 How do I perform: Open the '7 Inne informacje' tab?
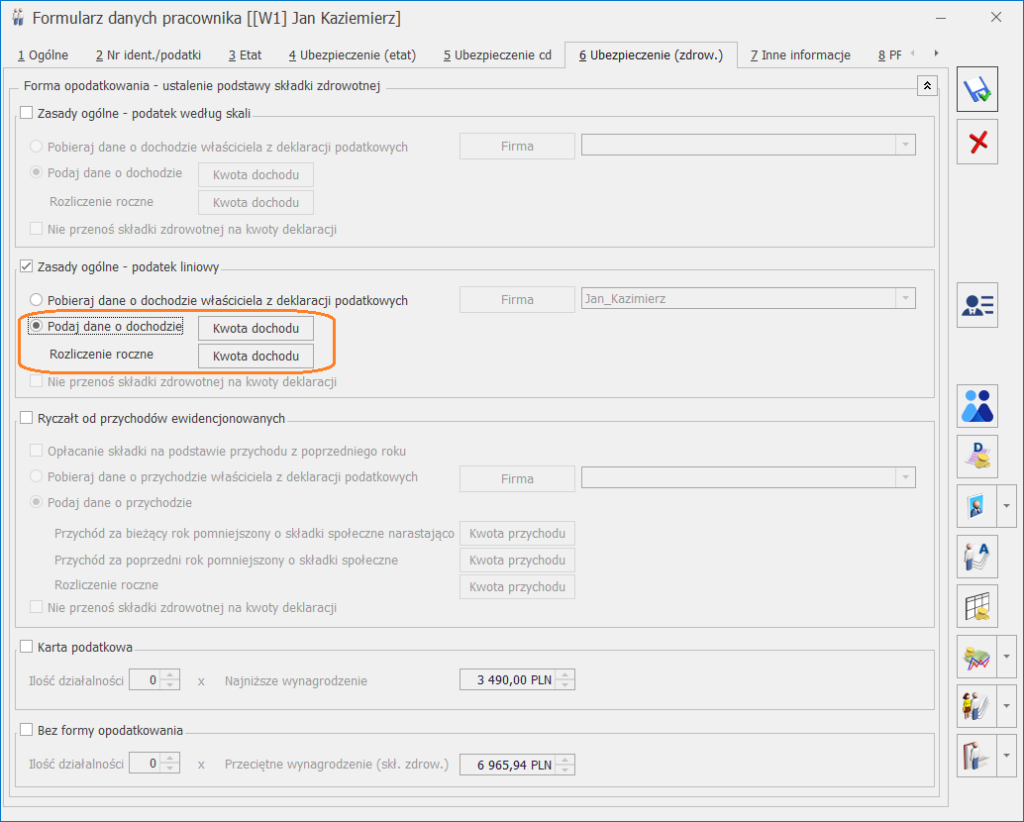click(x=800, y=55)
